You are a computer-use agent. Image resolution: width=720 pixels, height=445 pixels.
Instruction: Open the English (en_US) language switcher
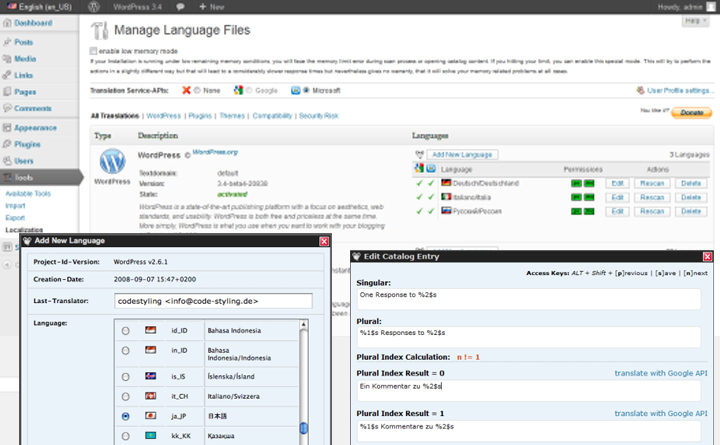39,6
